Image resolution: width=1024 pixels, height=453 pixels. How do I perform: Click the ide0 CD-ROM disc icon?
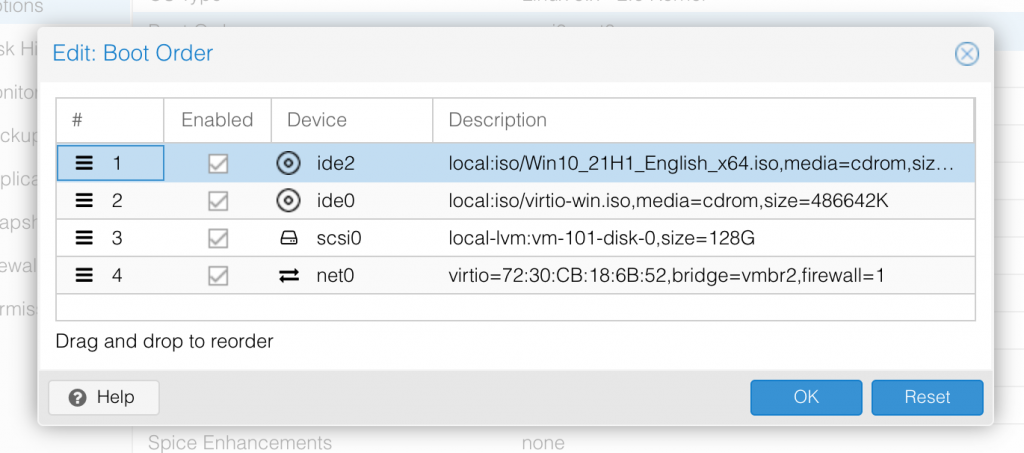(288, 201)
